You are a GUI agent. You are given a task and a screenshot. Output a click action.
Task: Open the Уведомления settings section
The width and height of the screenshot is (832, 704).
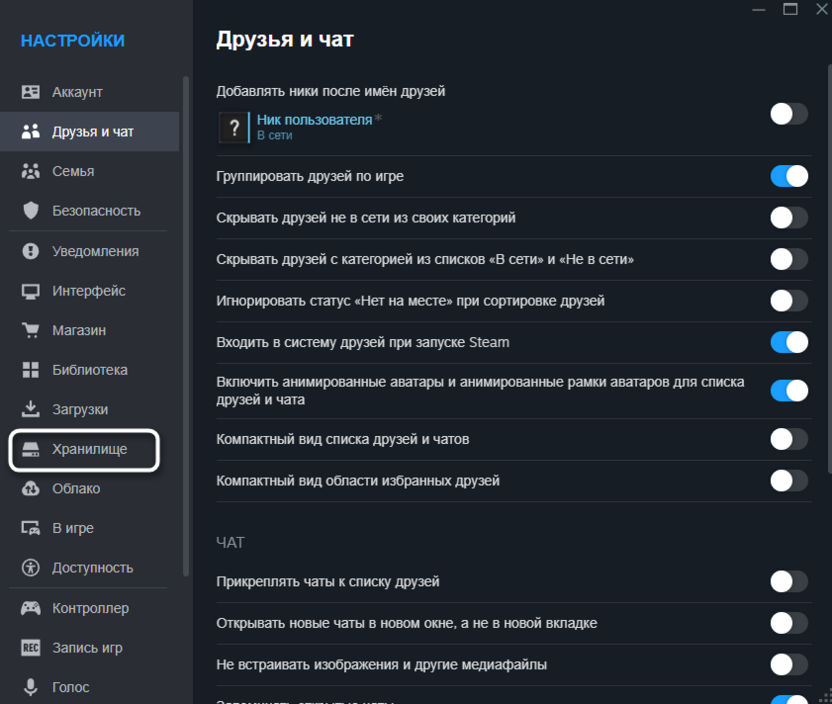point(89,251)
